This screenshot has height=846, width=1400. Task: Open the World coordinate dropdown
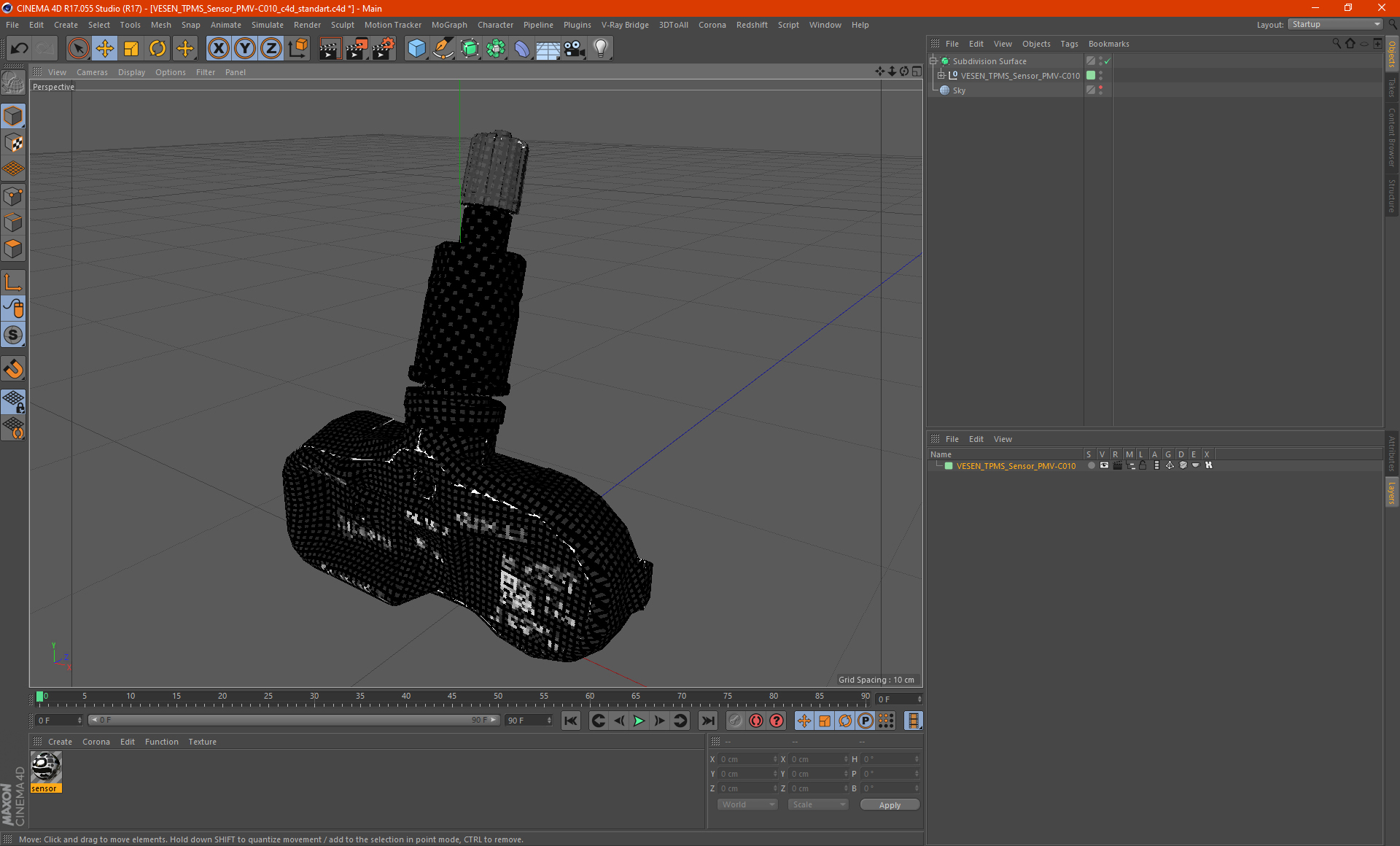point(748,804)
